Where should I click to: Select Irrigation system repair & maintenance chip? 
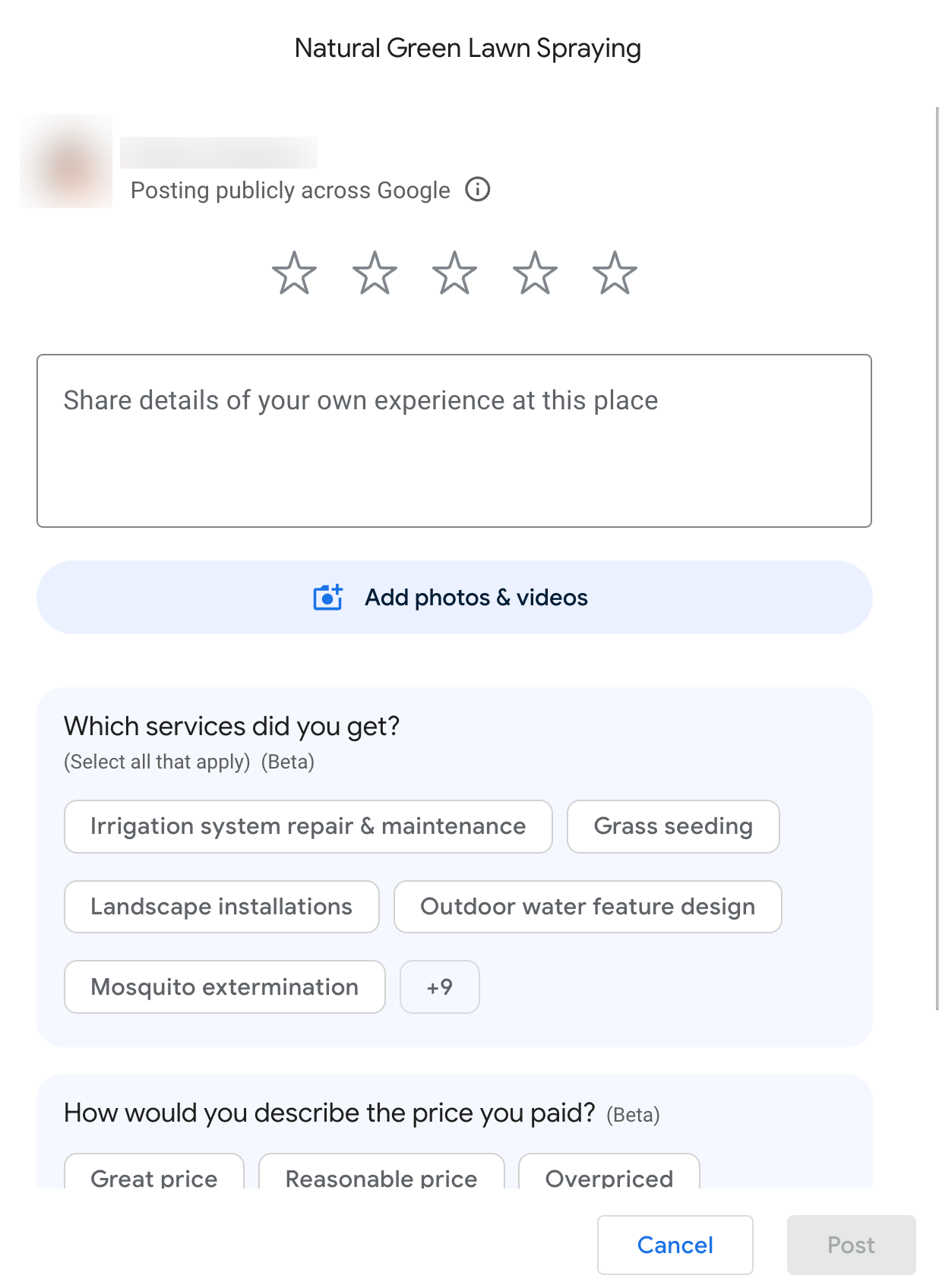click(308, 826)
